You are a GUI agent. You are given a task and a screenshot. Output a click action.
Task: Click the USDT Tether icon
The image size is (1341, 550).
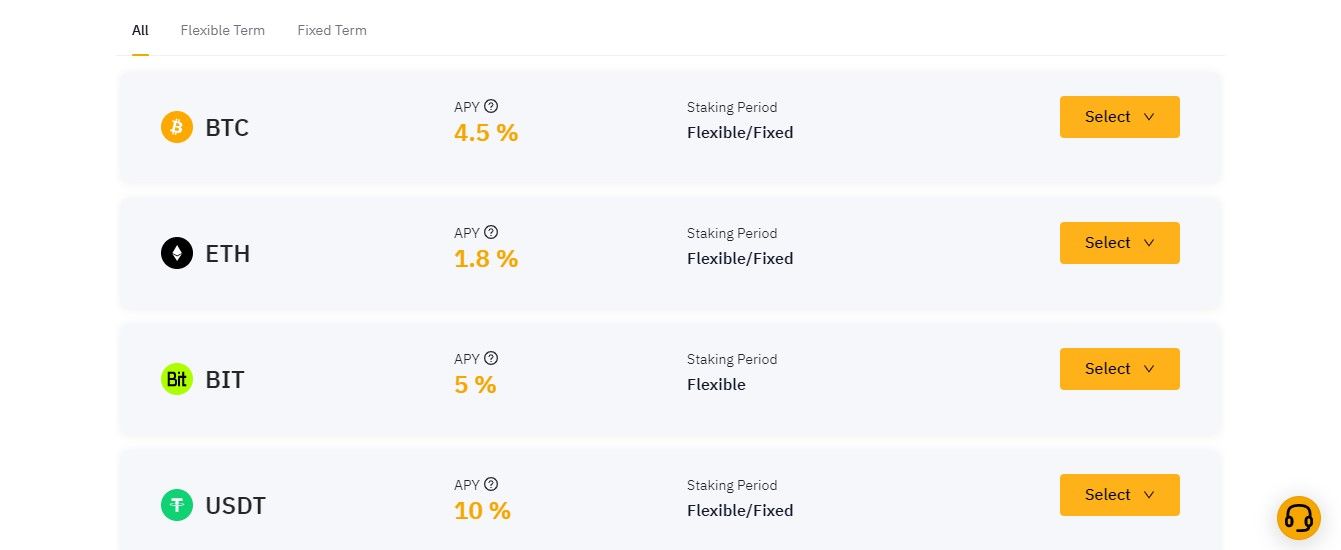[x=177, y=506]
